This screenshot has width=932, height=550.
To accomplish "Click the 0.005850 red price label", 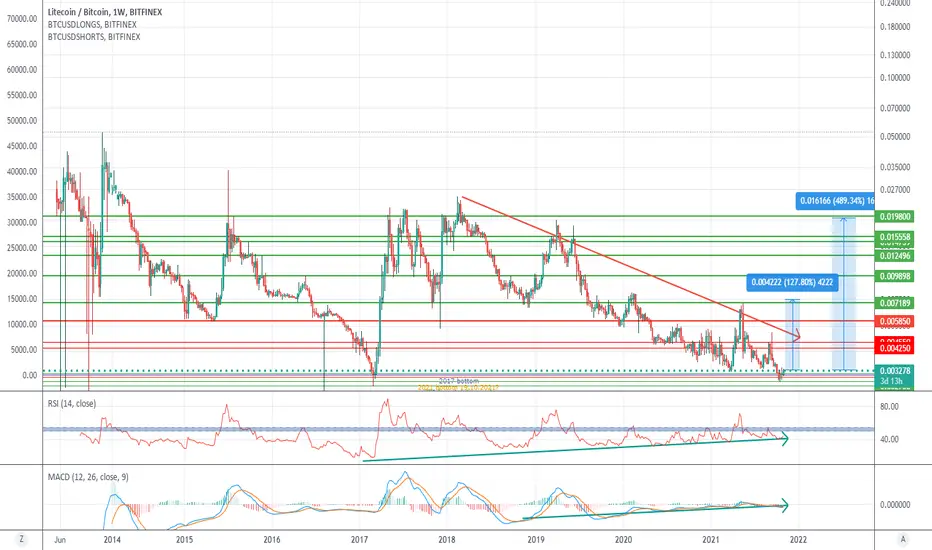I will tap(895, 321).
